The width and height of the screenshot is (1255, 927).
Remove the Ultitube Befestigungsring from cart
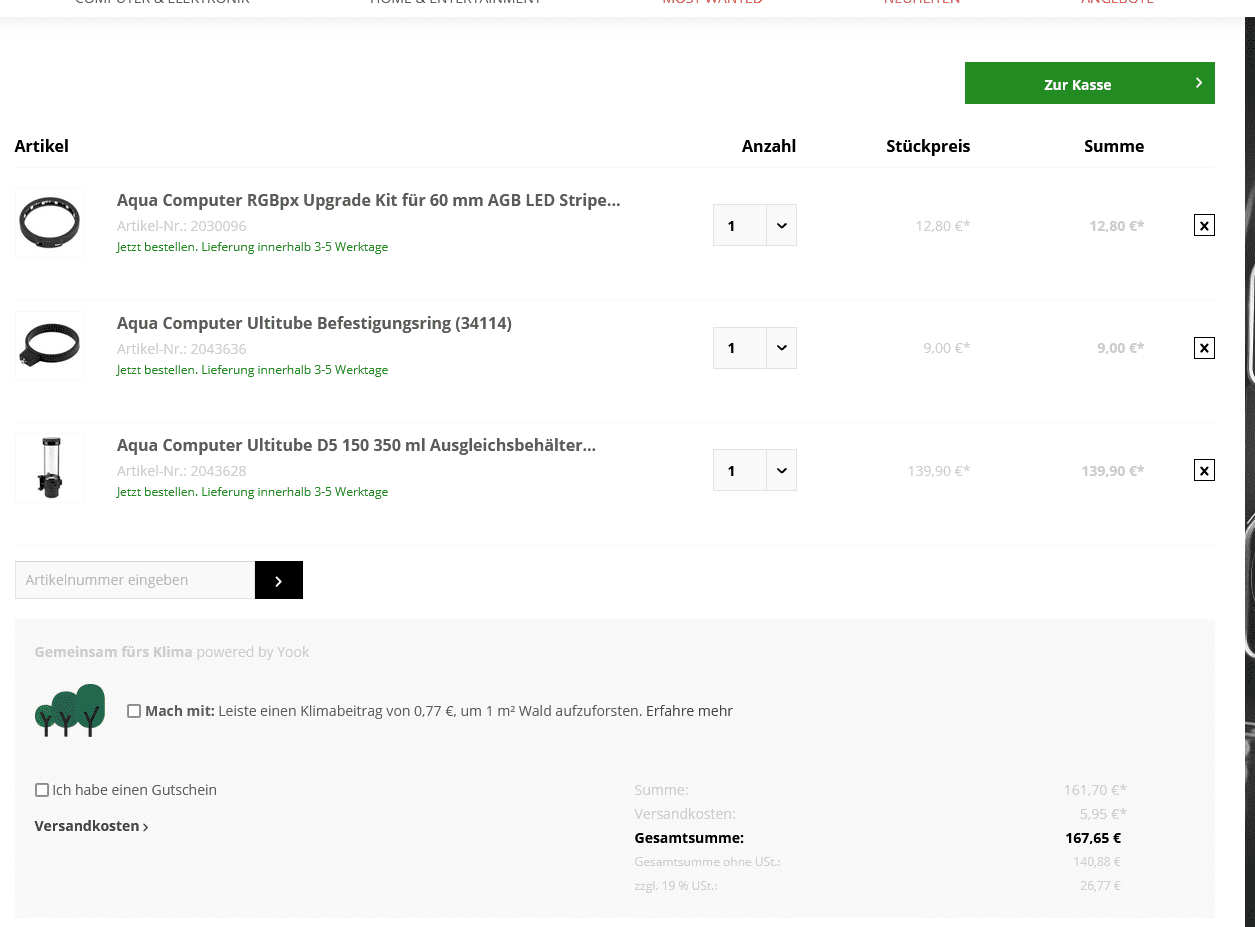[x=1204, y=348]
